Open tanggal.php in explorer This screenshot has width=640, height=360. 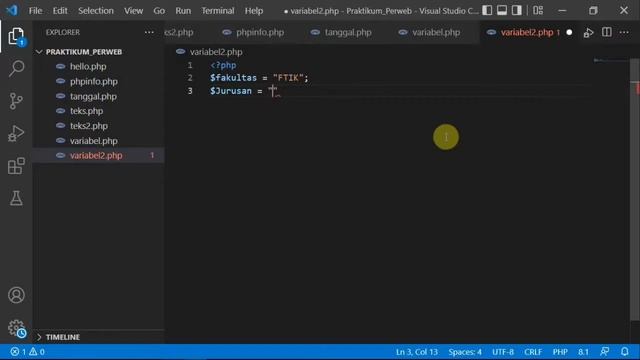coord(93,96)
